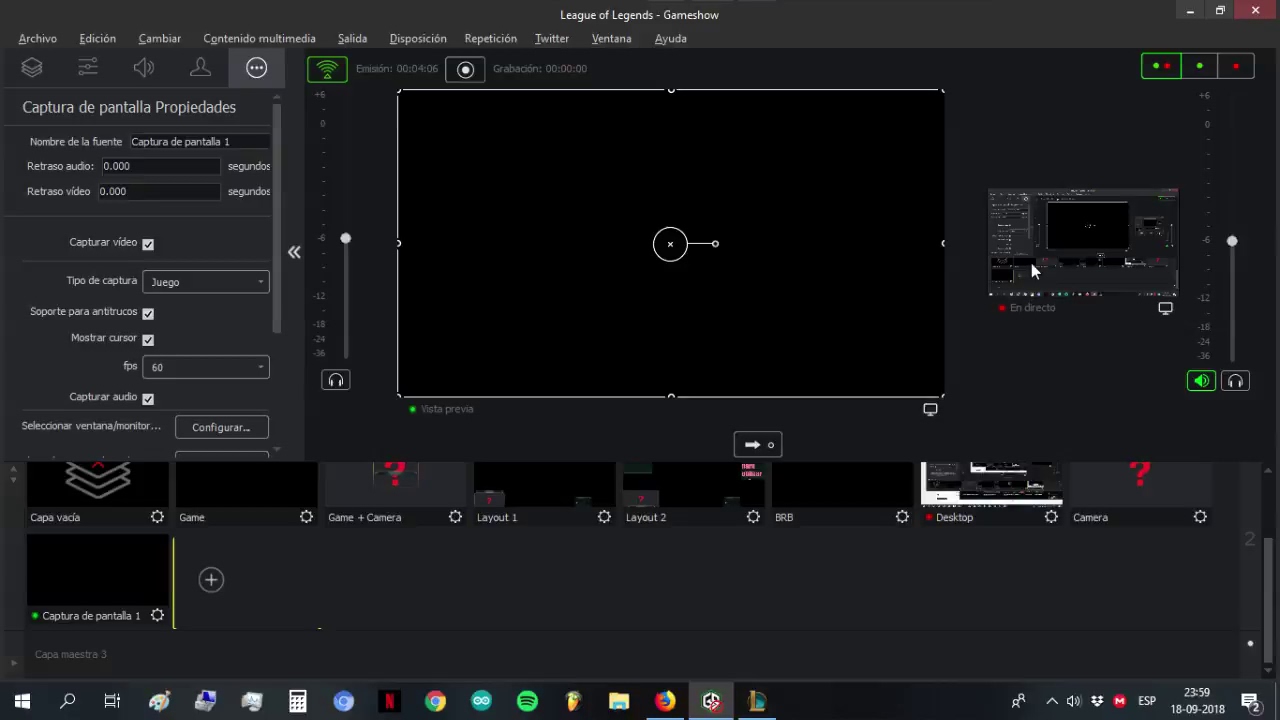Open the Twitter menu
Screen dimensions: 1280x720
tap(552, 38)
